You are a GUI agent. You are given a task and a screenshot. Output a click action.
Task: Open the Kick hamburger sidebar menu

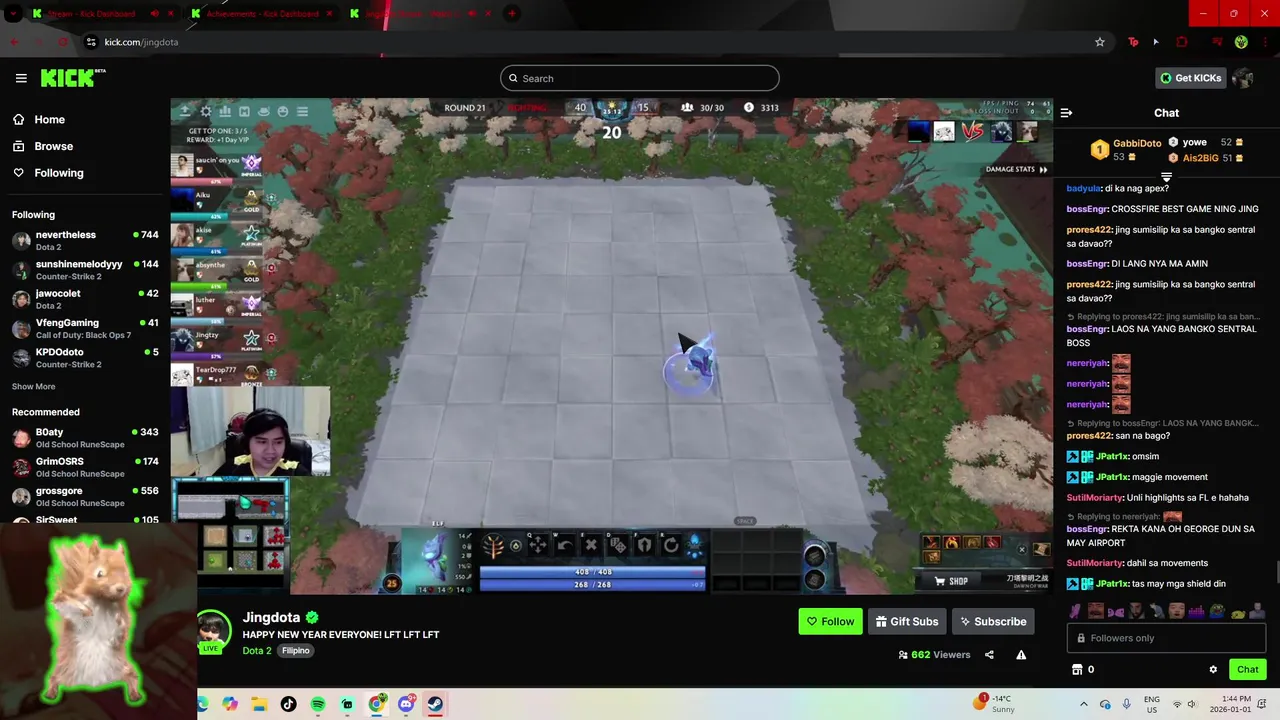(x=21, y=78)
